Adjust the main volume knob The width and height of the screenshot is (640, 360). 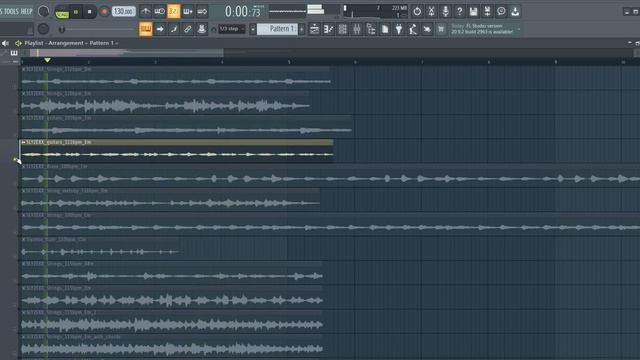pyautogui.click(x=43, y=11)
